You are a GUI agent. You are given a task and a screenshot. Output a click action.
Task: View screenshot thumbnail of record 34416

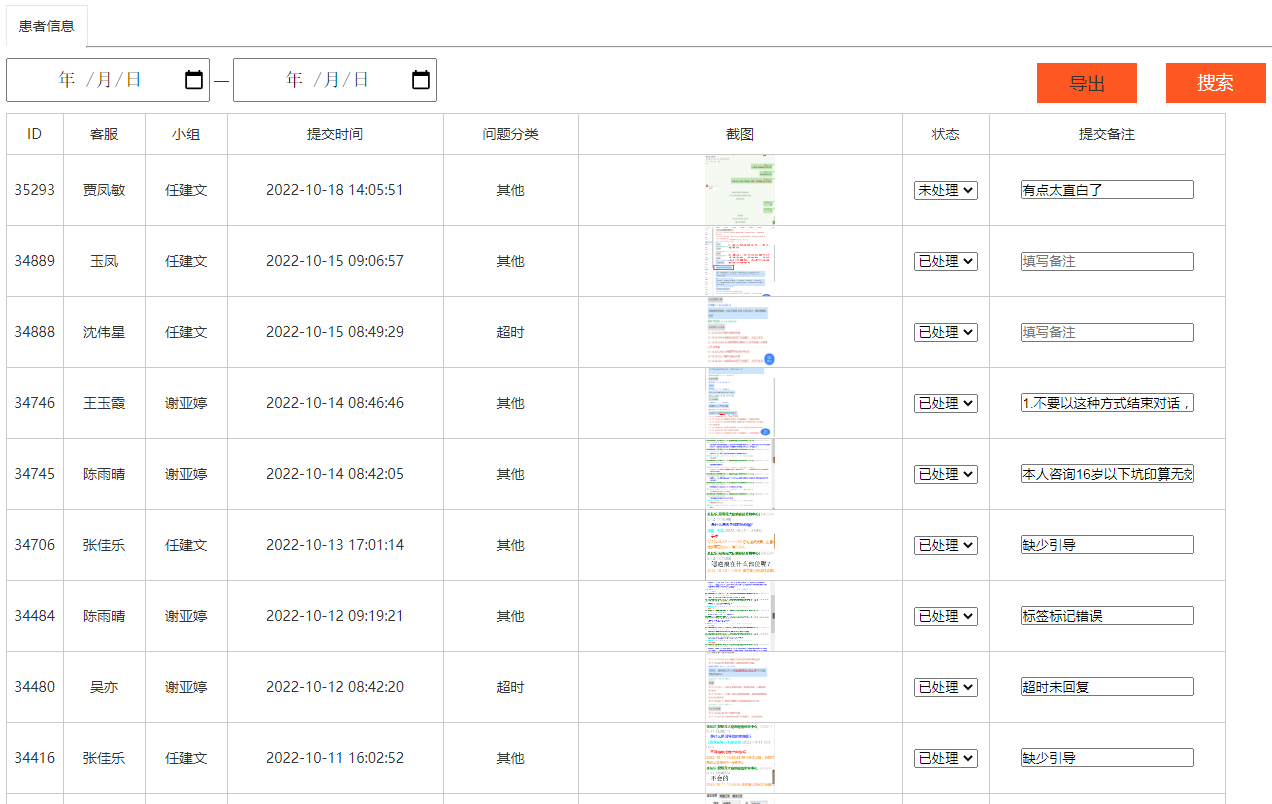click(740, 758)
